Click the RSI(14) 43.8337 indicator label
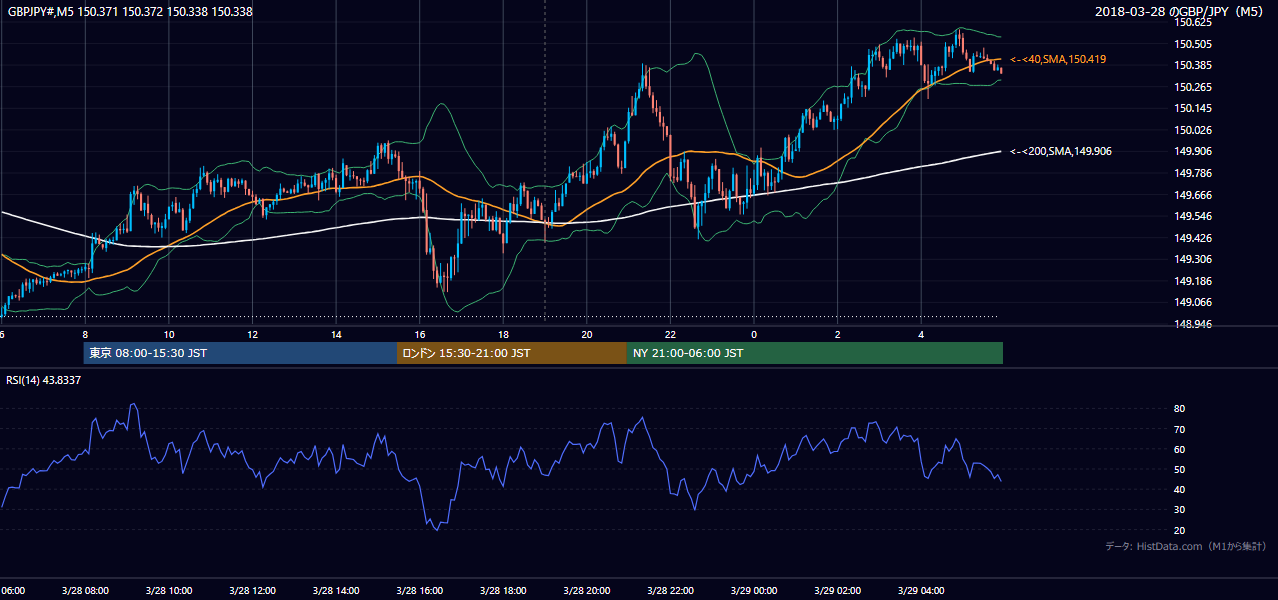 pos(44,380)
